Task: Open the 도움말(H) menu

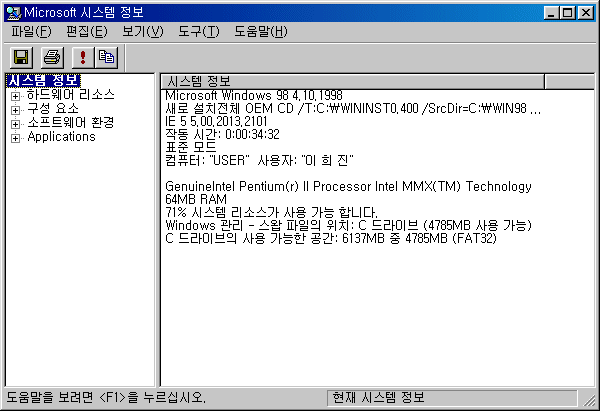Action: pyautogui.click(x=261, y=32)
